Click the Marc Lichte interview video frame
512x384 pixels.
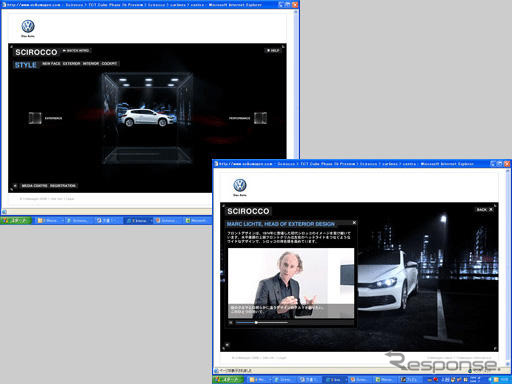[291, 283]
